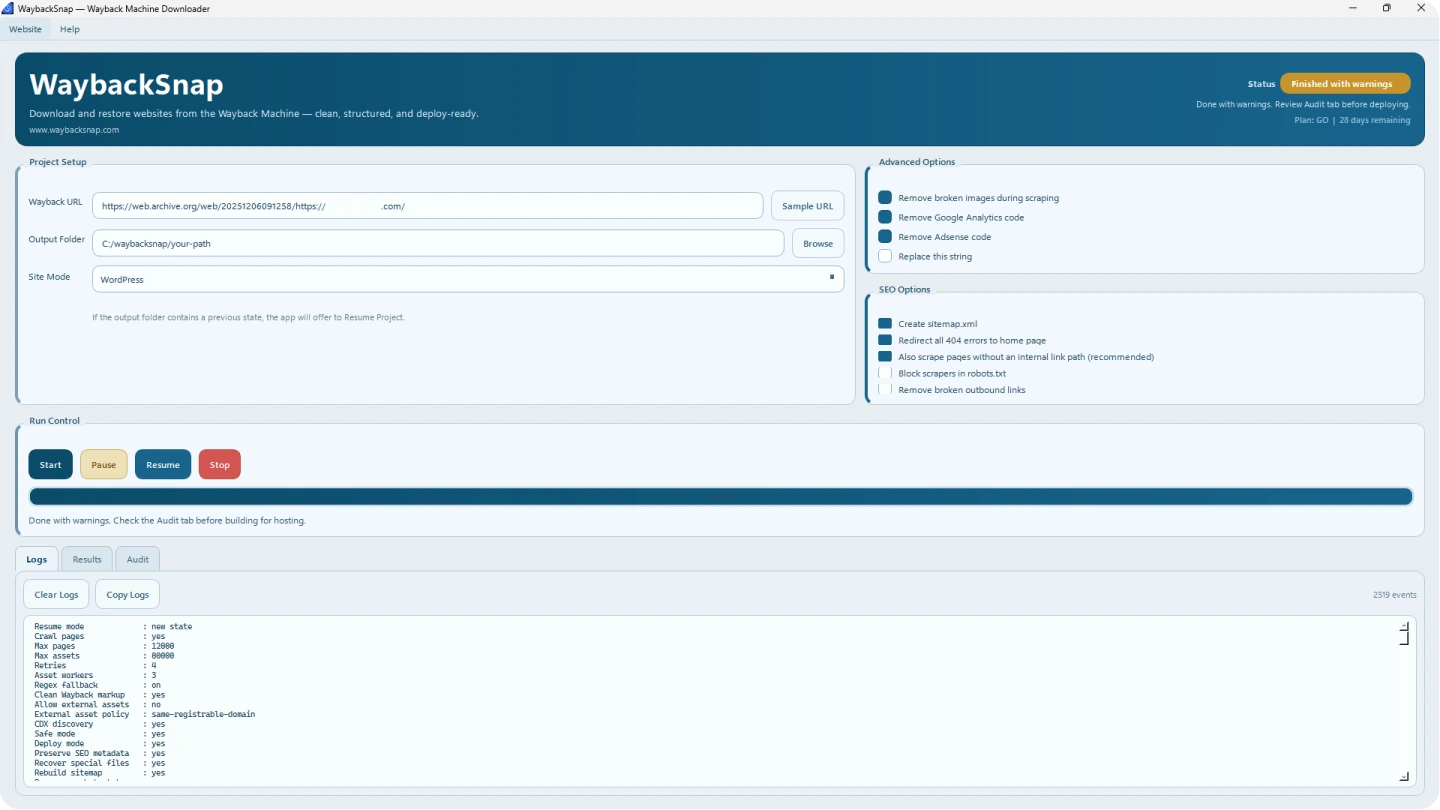This screenshot has height=810, width=1440.
Task: Click the 'Rebuild sitemap' log line
Action: point(100,773)
